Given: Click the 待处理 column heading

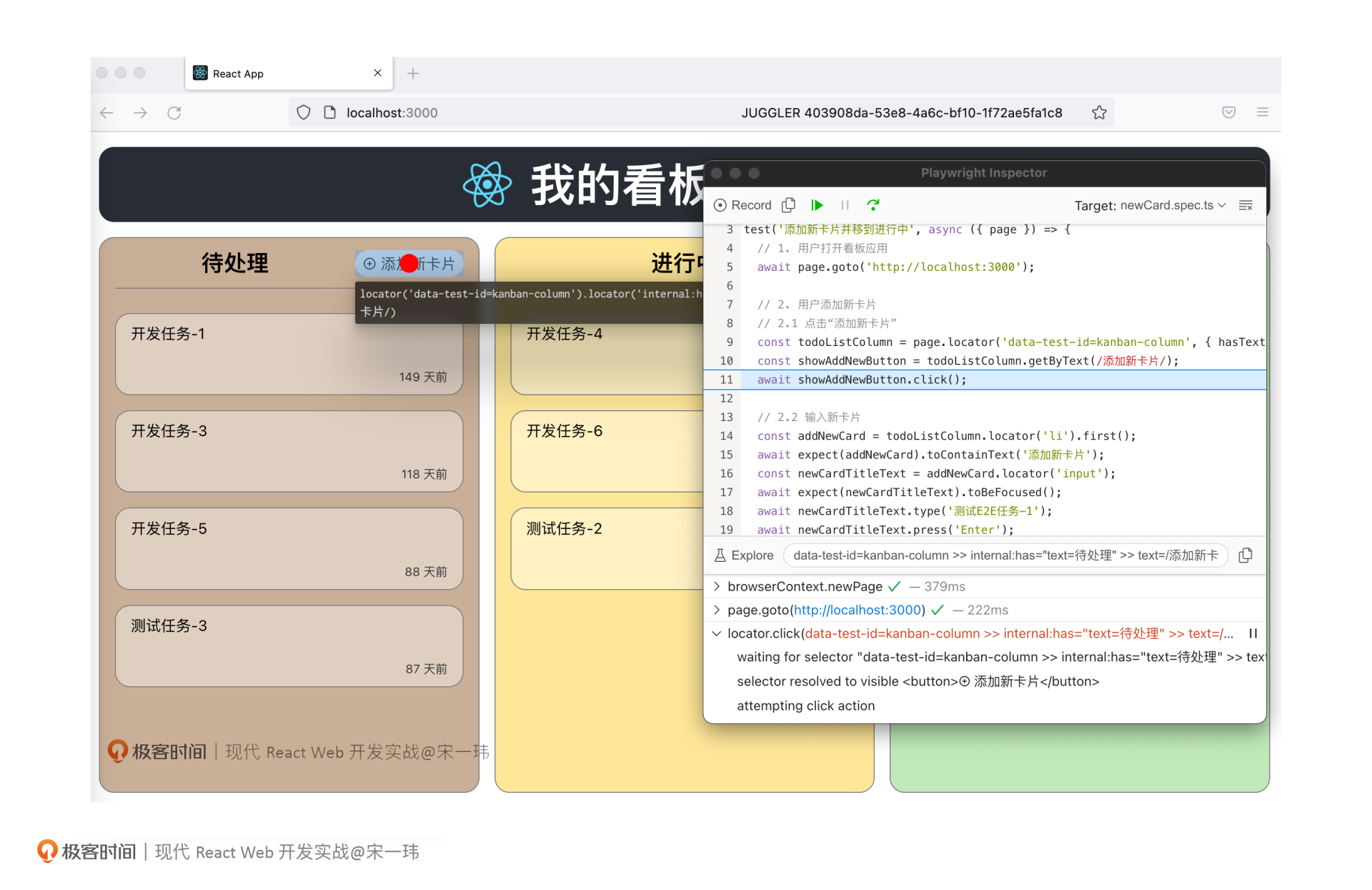Looking at the screenshot, I should coord(235,263).
